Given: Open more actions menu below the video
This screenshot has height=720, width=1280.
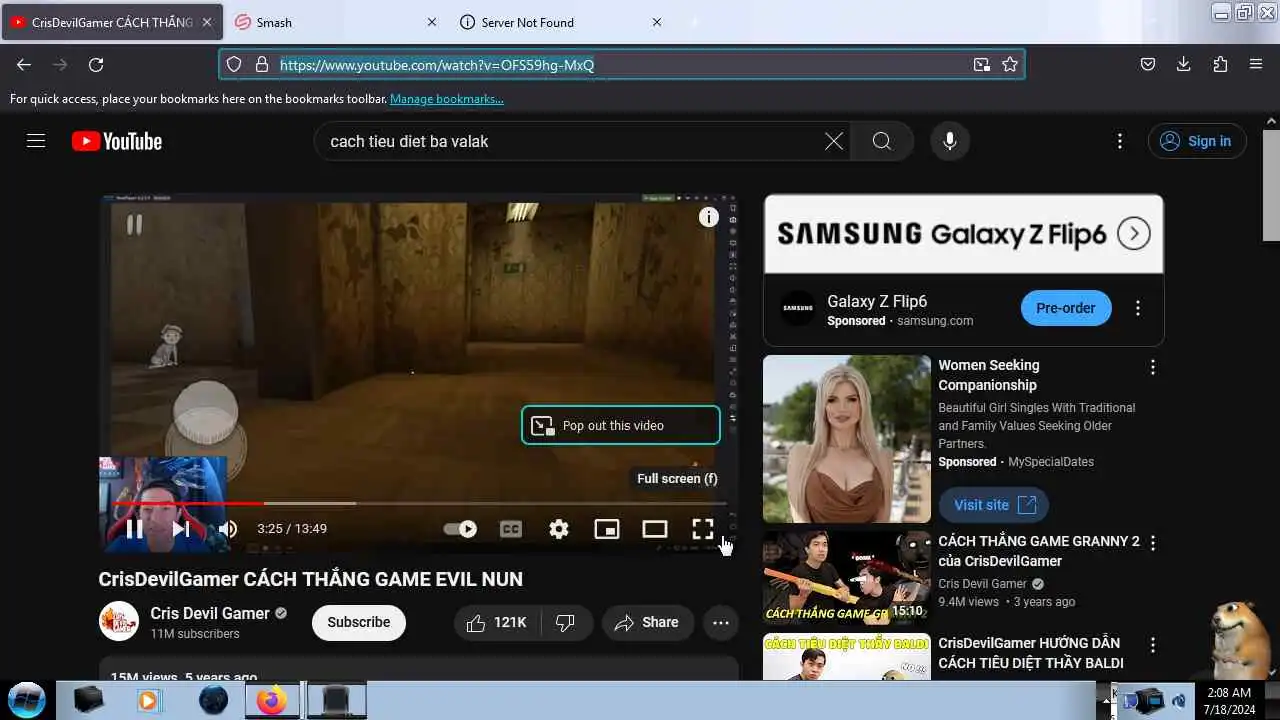Looking at the screenshot, I should (x=721, y=622).
